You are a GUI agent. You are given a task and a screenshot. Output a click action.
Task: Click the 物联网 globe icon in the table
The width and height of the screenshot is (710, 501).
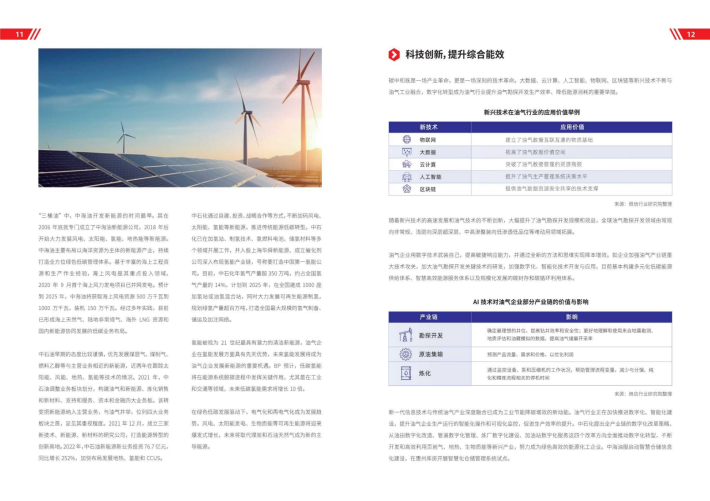408,141
